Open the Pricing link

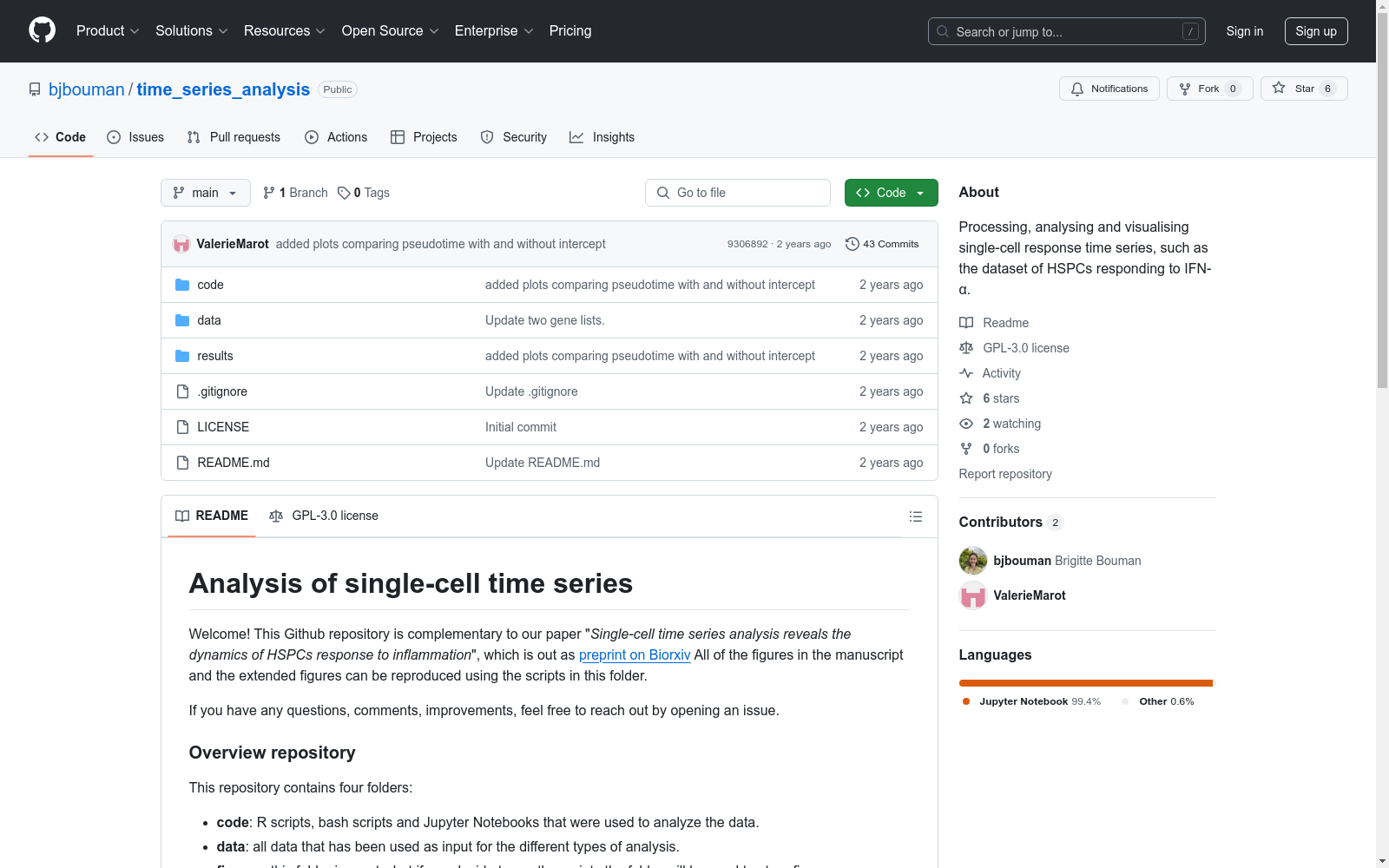tap(570, 30)
